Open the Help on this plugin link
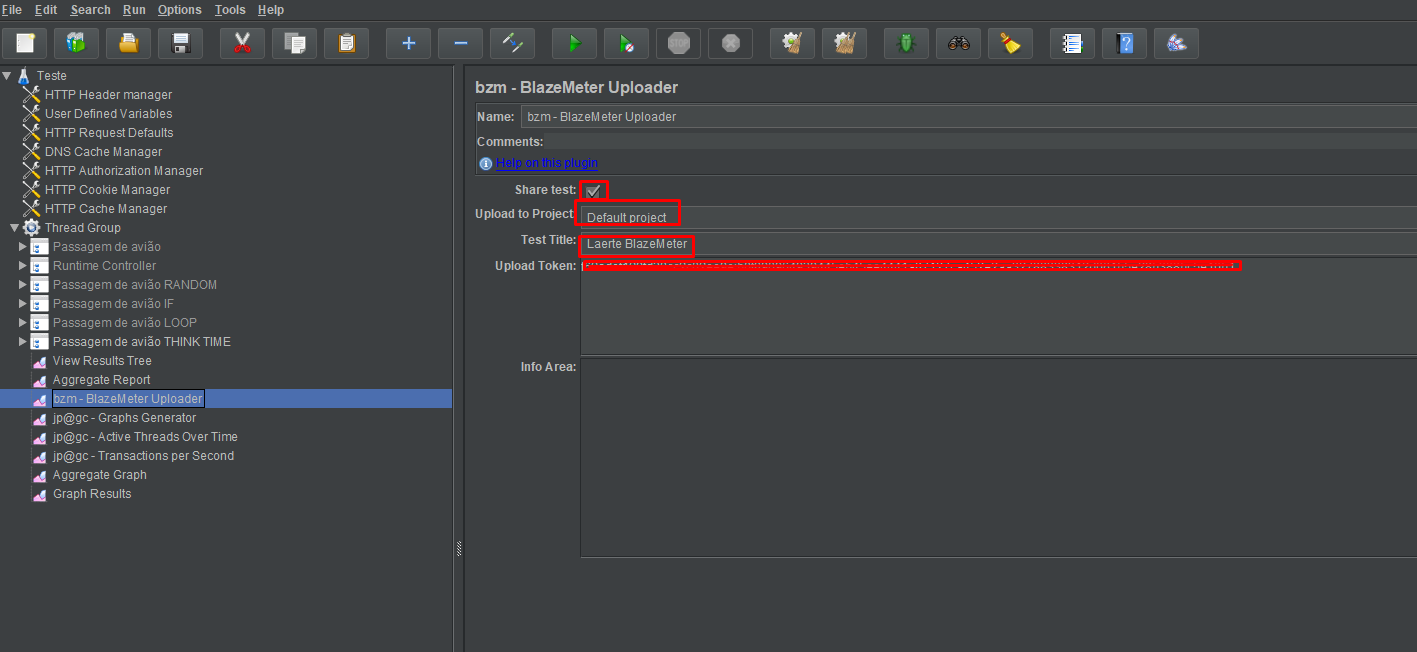This screenshot has height=652, width=1417. tap(547, 163)
